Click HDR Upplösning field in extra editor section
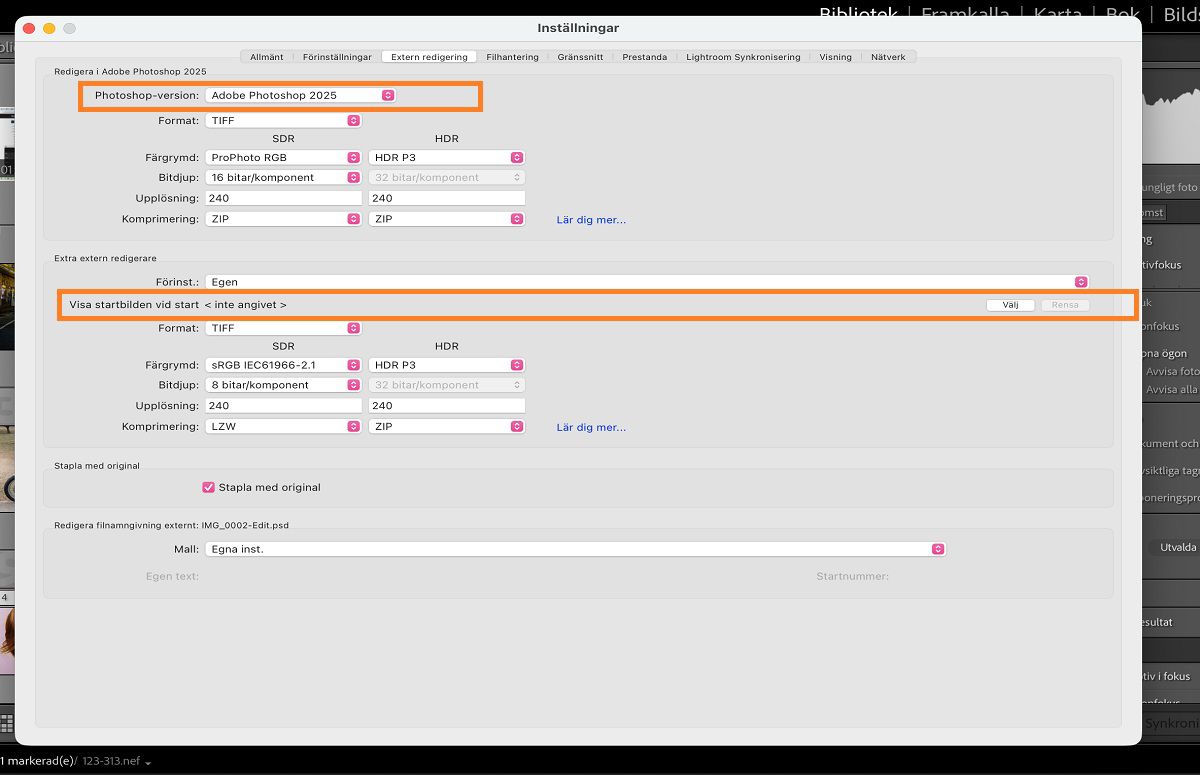 447,405
